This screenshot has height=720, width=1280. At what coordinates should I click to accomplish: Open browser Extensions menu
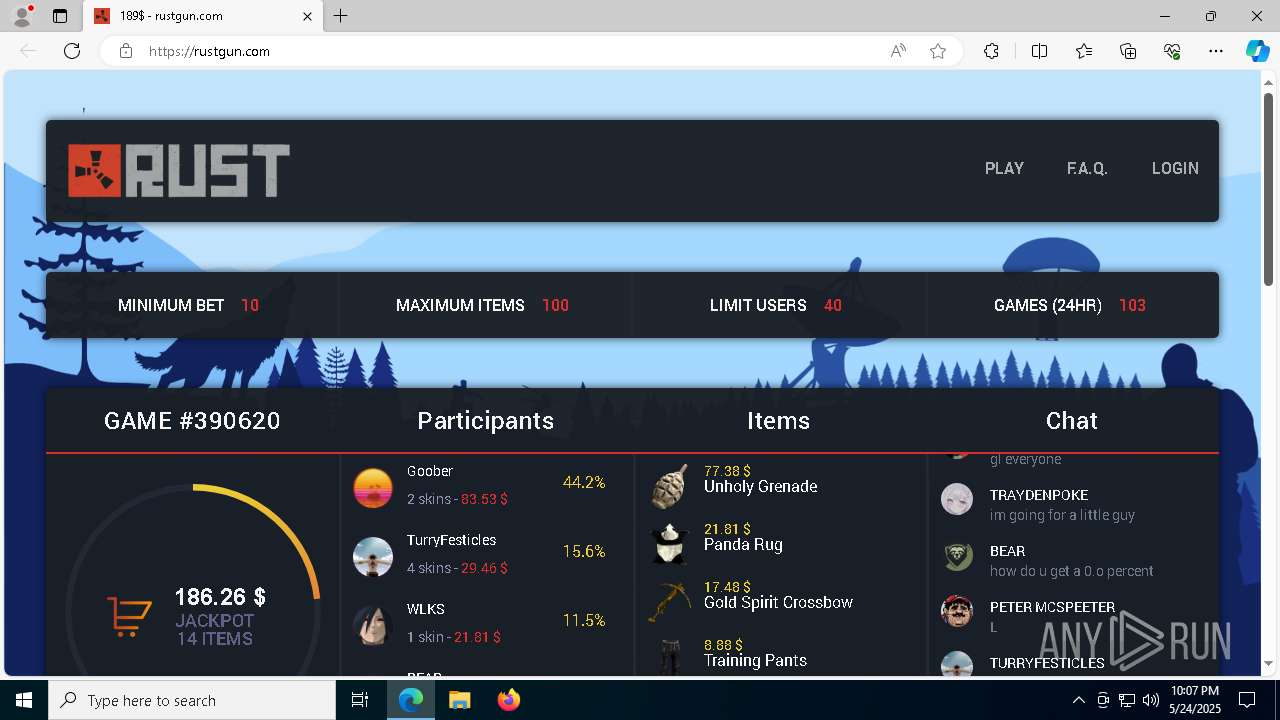pyautogui.click(x=991, y=51)
